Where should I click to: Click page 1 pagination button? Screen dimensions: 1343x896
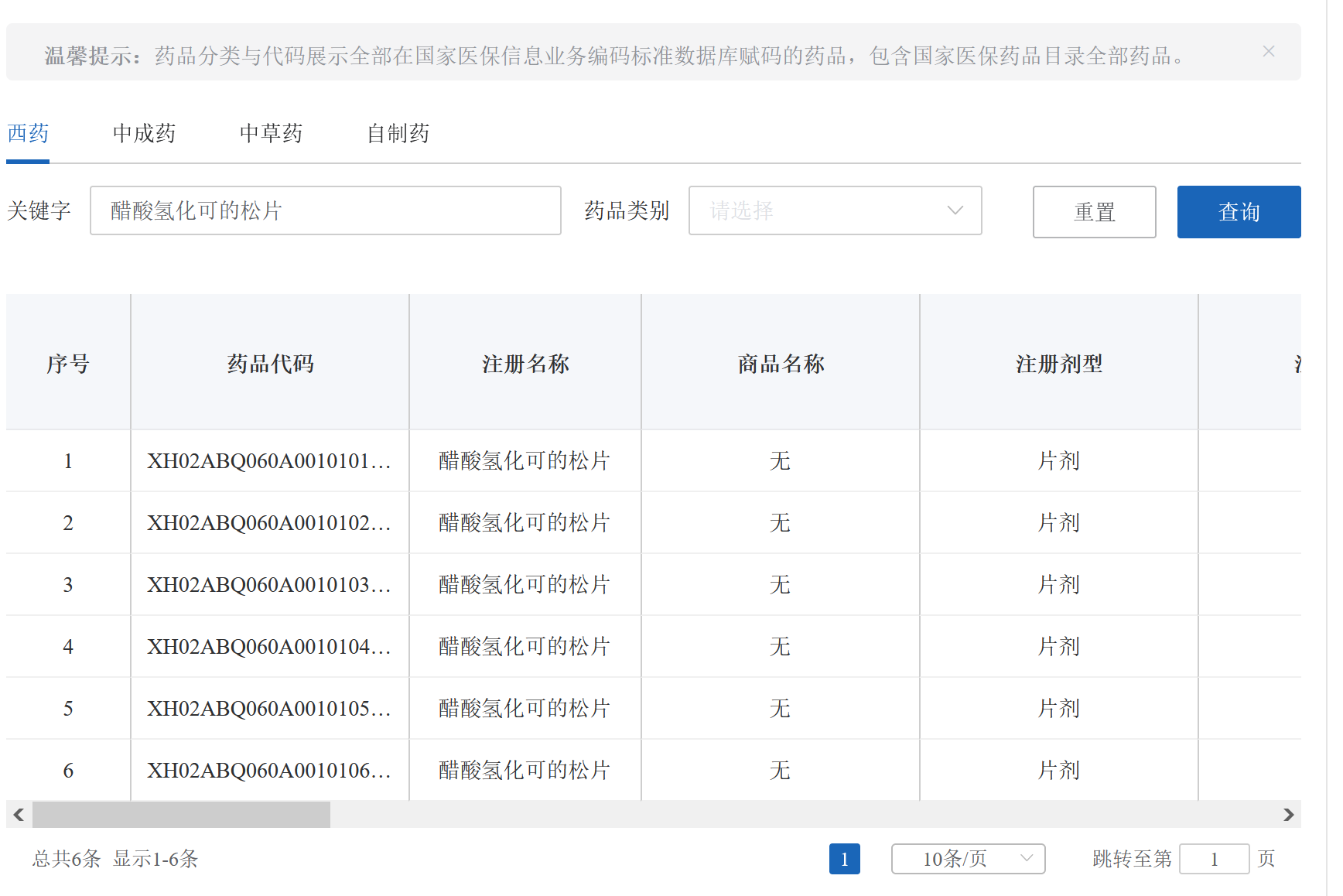[844, 859]
